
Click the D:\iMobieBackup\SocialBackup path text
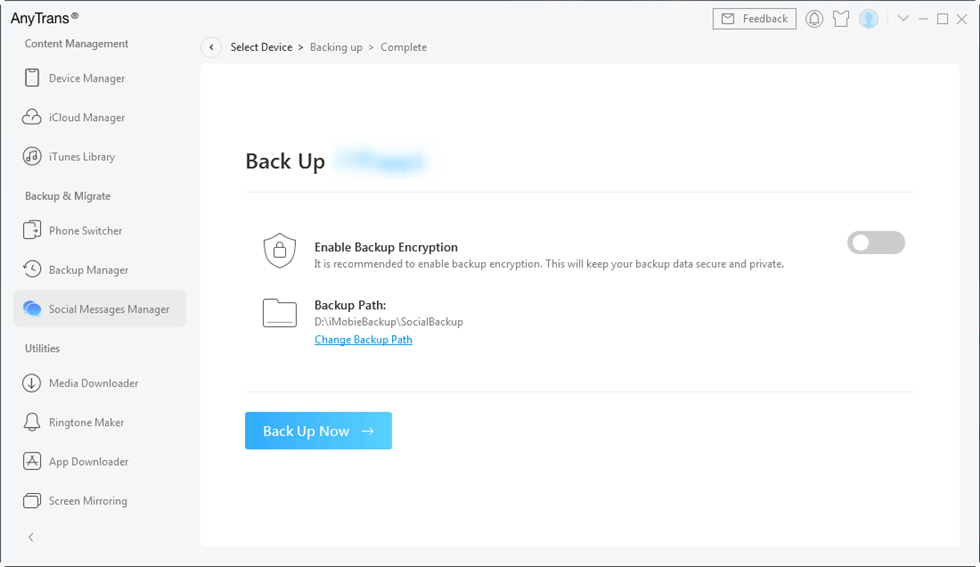tap(389, 322)
